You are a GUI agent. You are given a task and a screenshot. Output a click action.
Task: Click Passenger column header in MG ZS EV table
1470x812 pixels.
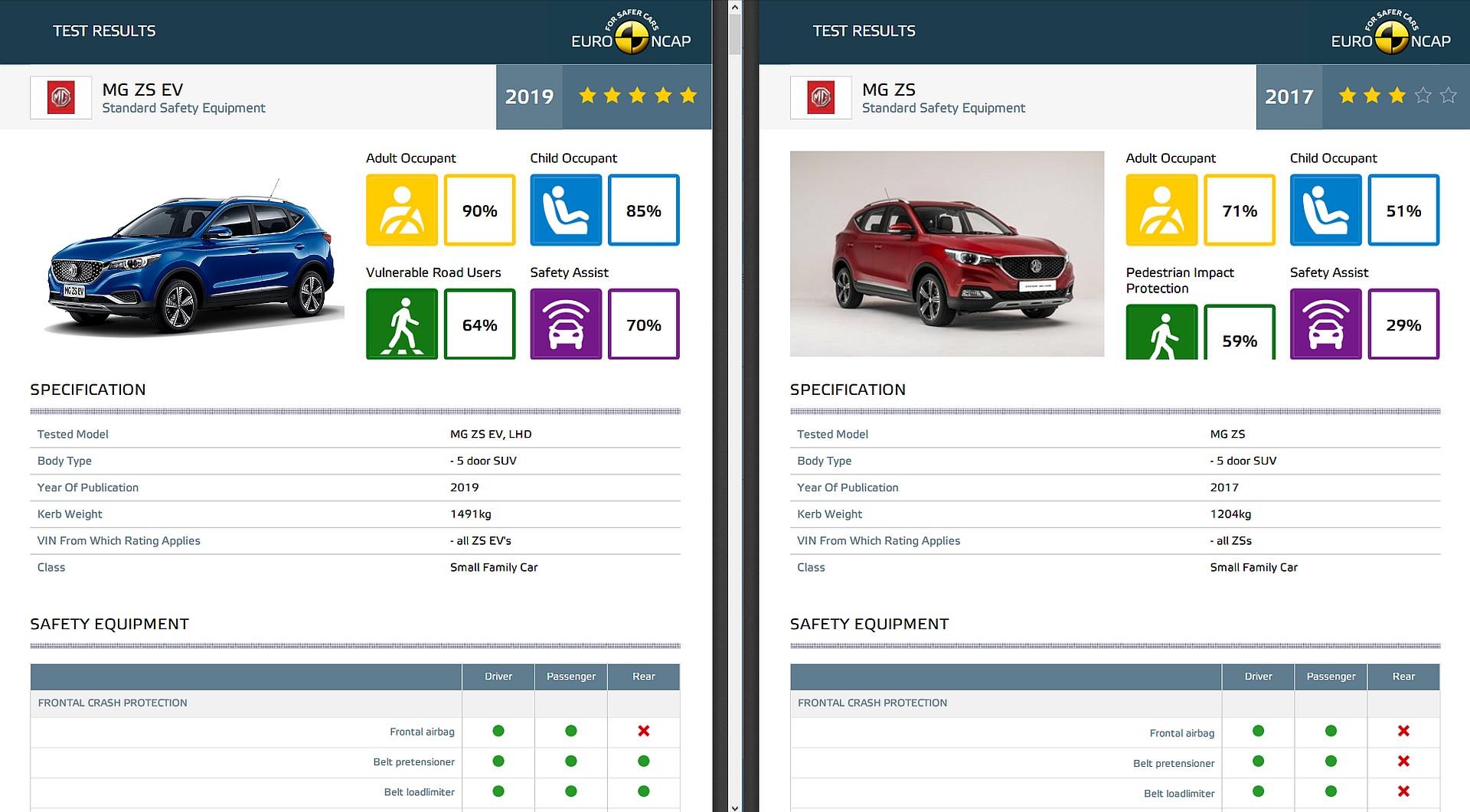click(571, 677)
